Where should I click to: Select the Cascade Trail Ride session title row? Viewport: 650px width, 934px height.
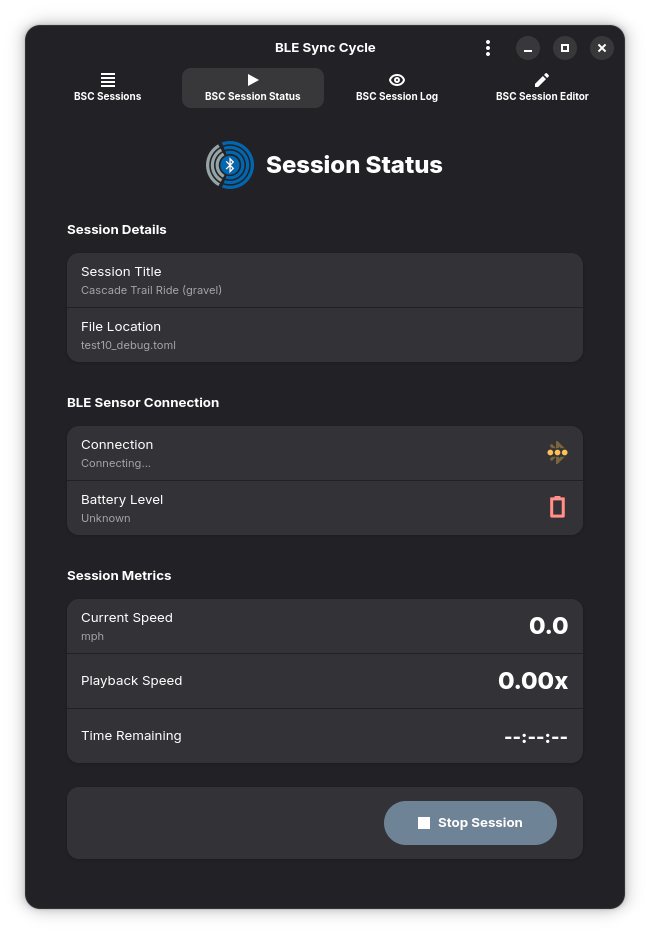[325, 279]
